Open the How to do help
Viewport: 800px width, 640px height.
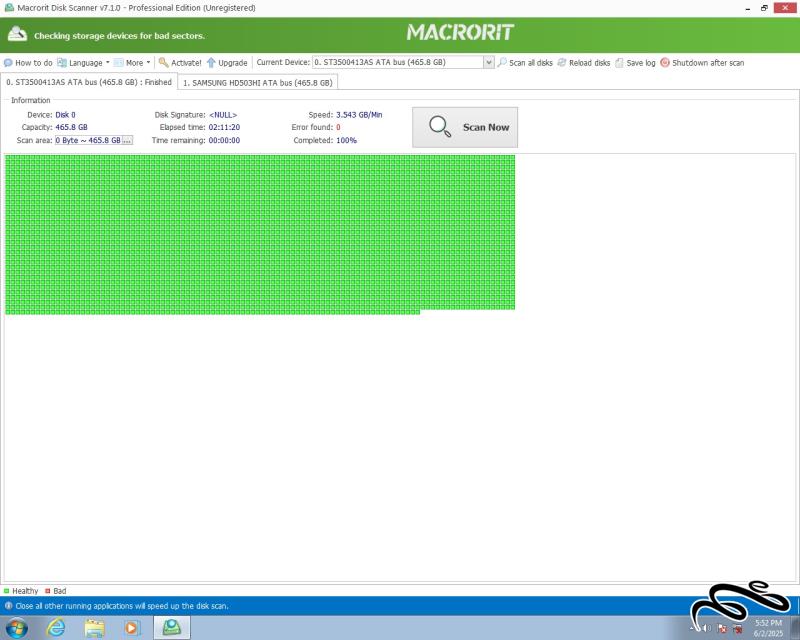(x=28, y=63)
